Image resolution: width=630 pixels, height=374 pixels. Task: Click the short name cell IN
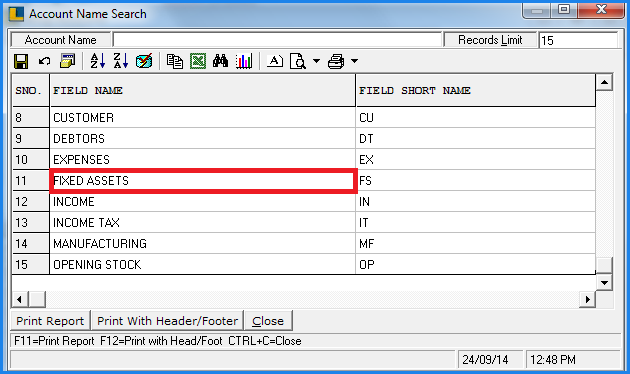(x=475, y=202)
